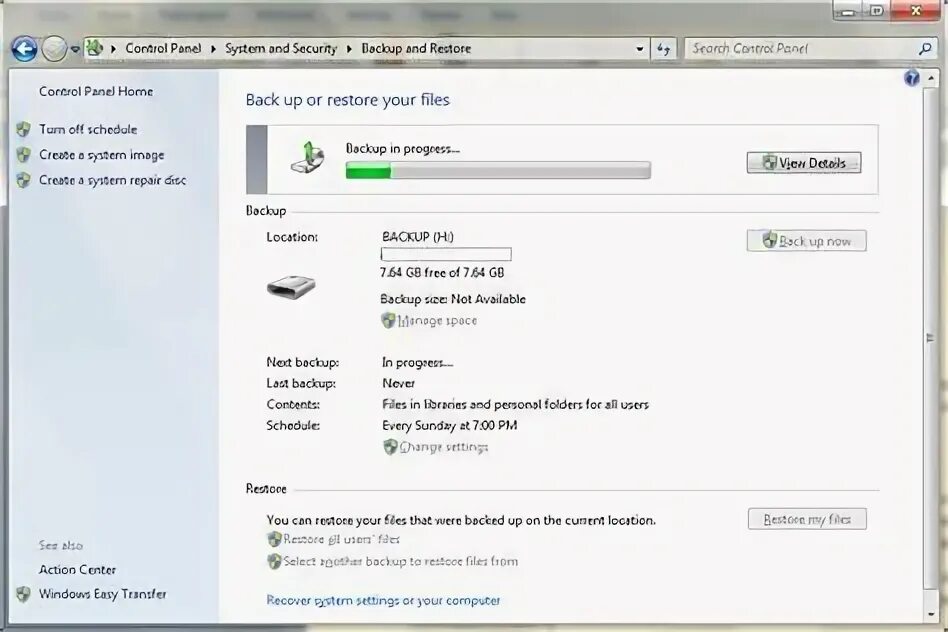
Task: Expand the arrow after System and Security
Action: click(x=349, y=49)
